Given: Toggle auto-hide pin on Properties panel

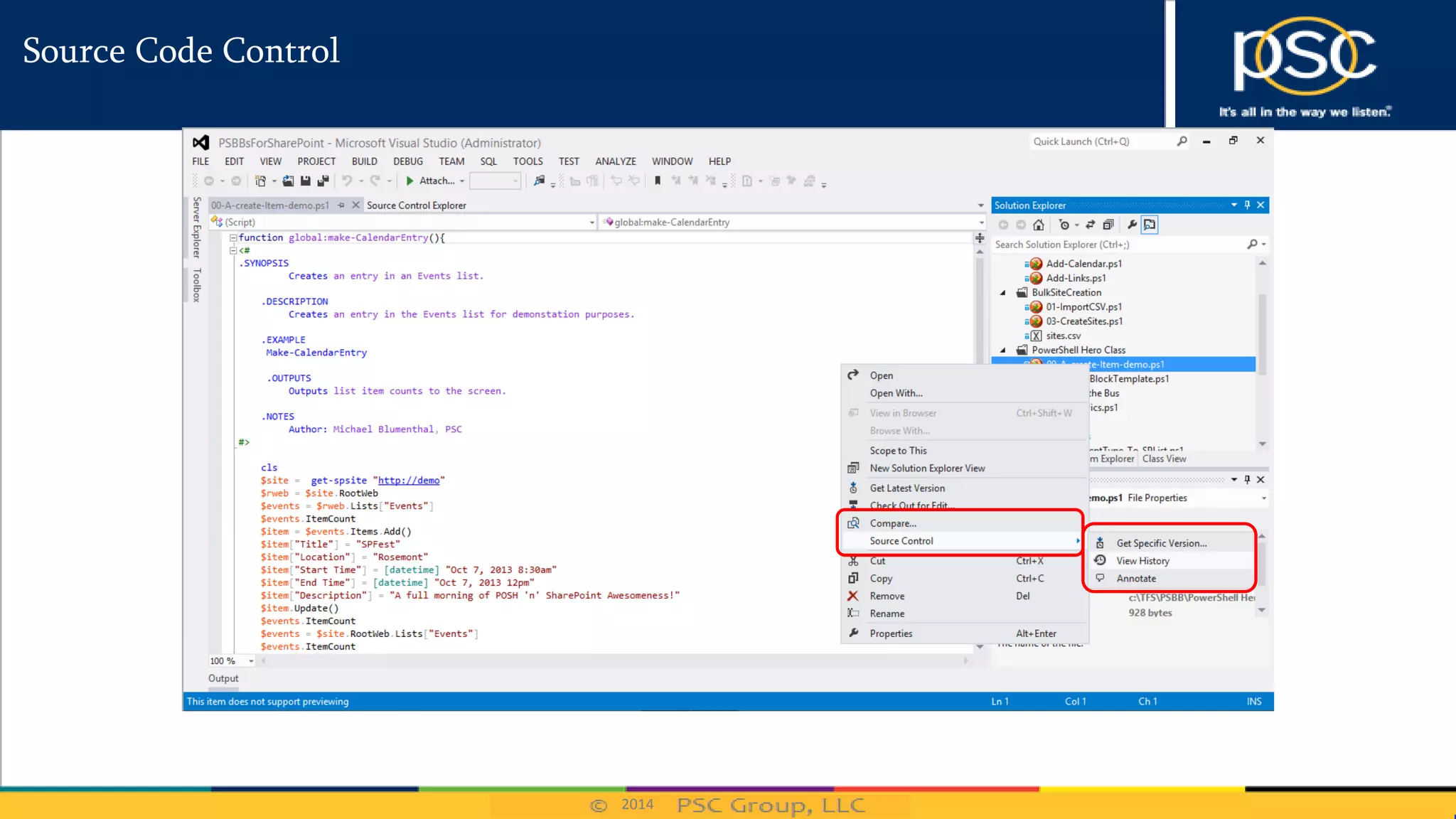Looking at the screenshot, I should [1247, 479].
